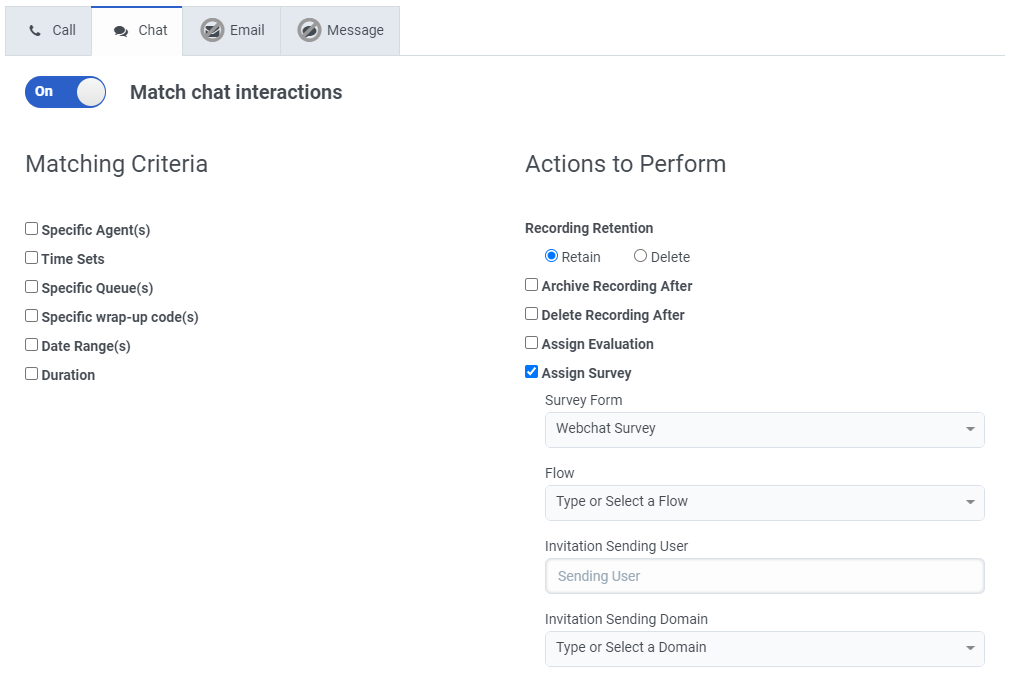
Task: Click the Message tab icon
Action: [x=309, y=30]
